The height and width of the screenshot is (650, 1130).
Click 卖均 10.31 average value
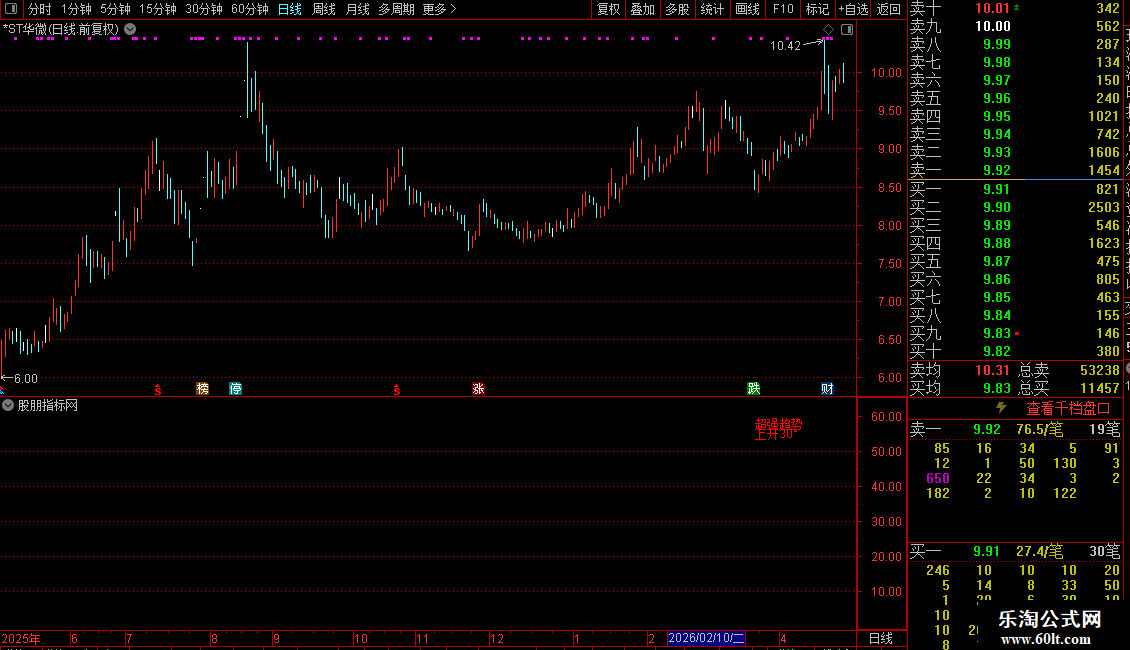pos(992,370)
